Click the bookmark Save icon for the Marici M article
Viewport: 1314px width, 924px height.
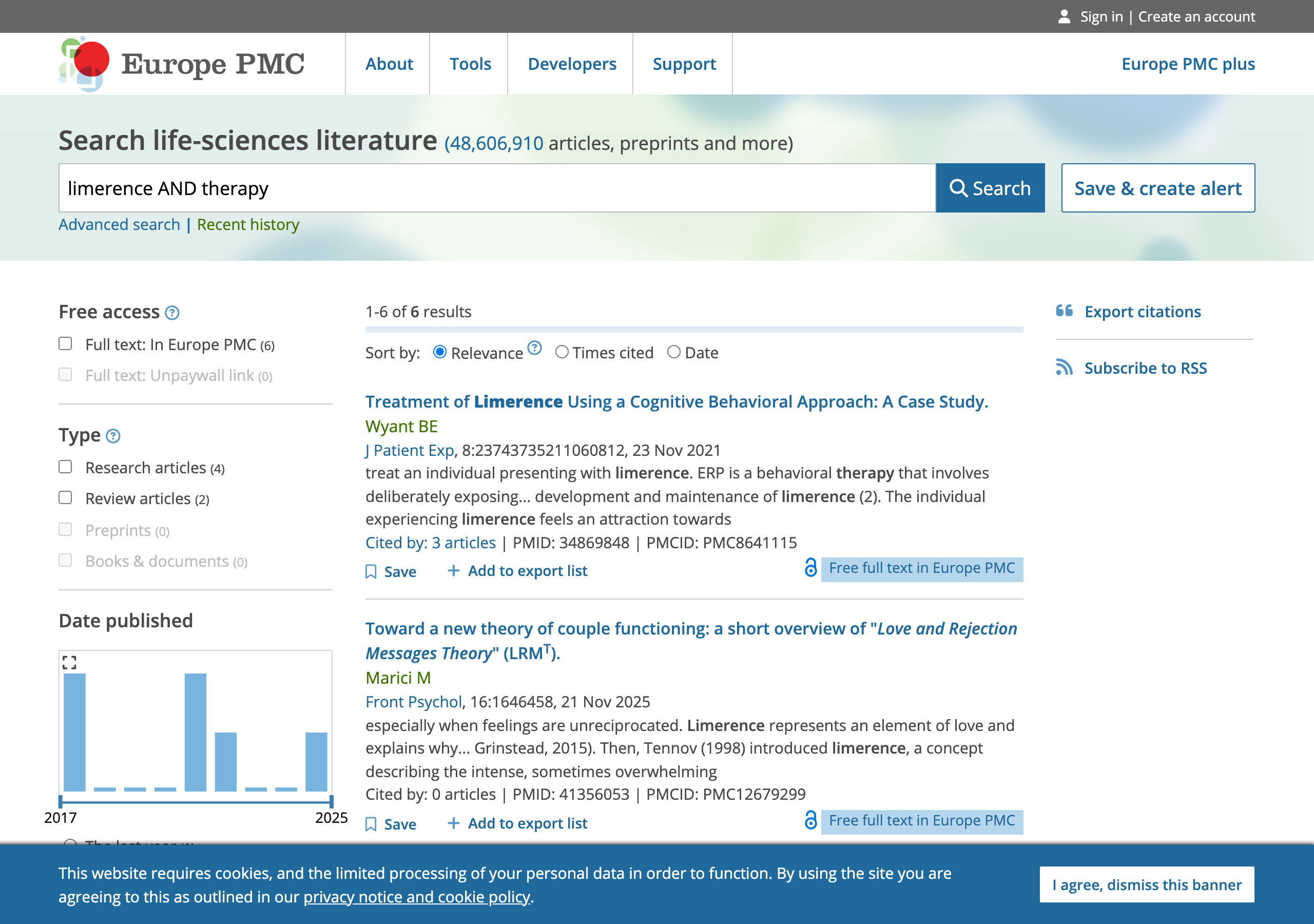[371, 824]
